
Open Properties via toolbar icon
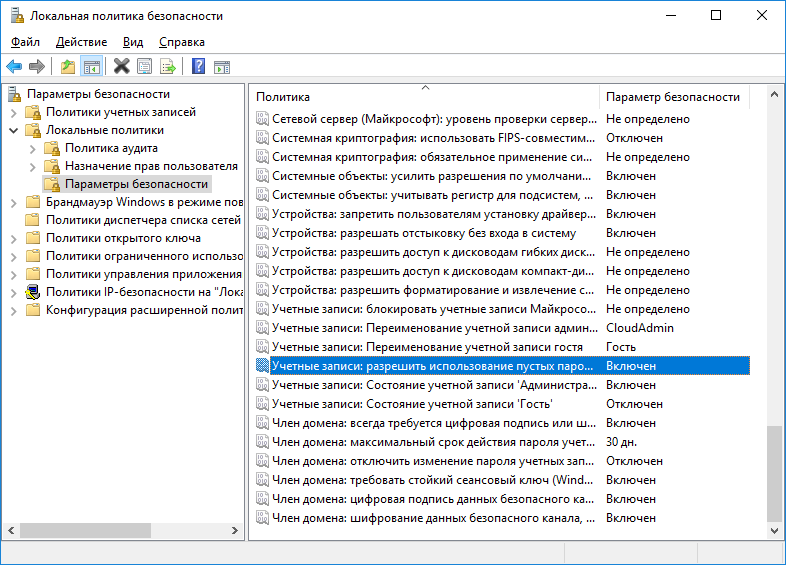[145, 66]
